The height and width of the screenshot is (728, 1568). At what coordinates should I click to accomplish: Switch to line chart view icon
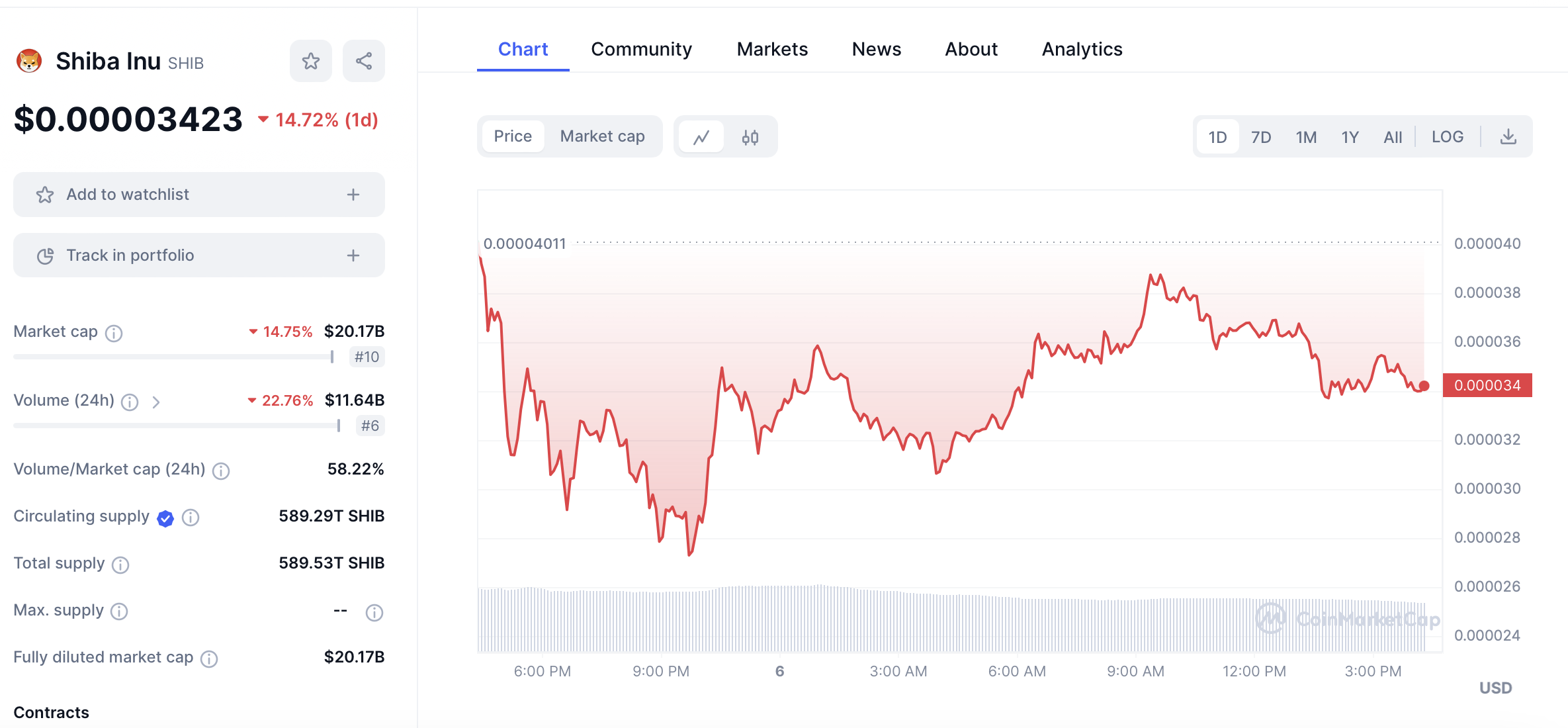pos(701,137)
